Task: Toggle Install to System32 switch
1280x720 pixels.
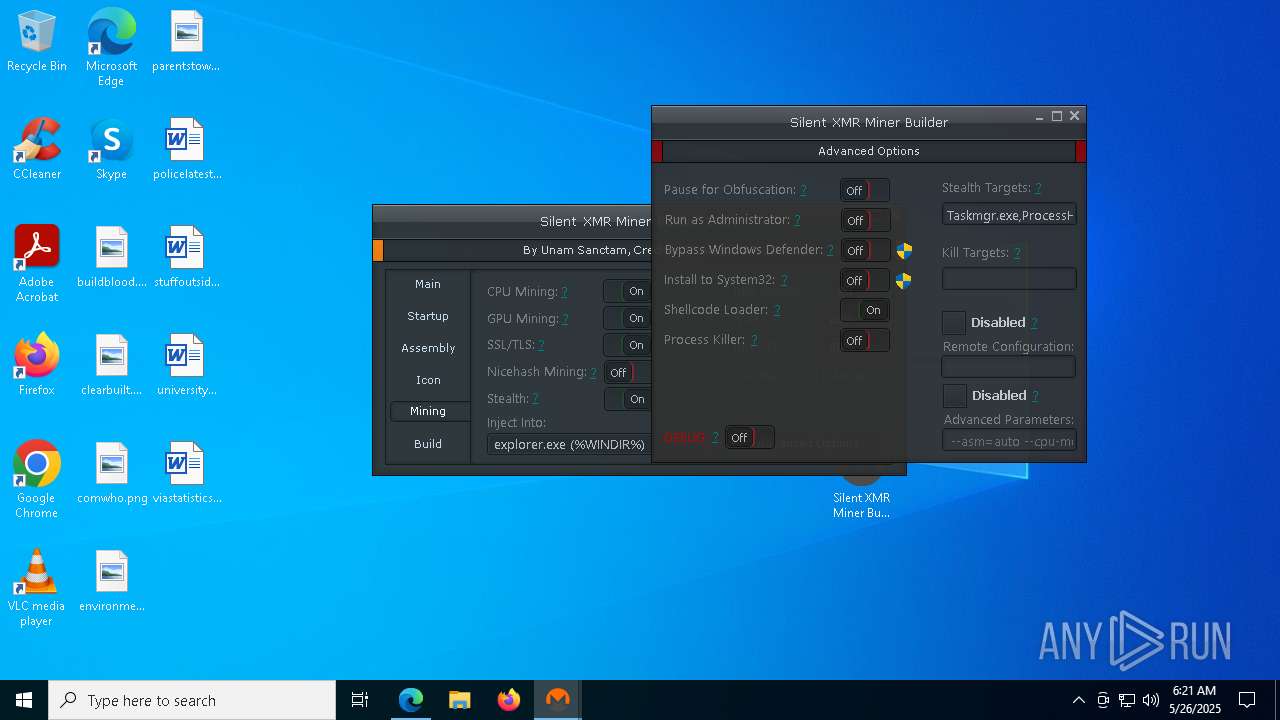Action: click(865, 280)
